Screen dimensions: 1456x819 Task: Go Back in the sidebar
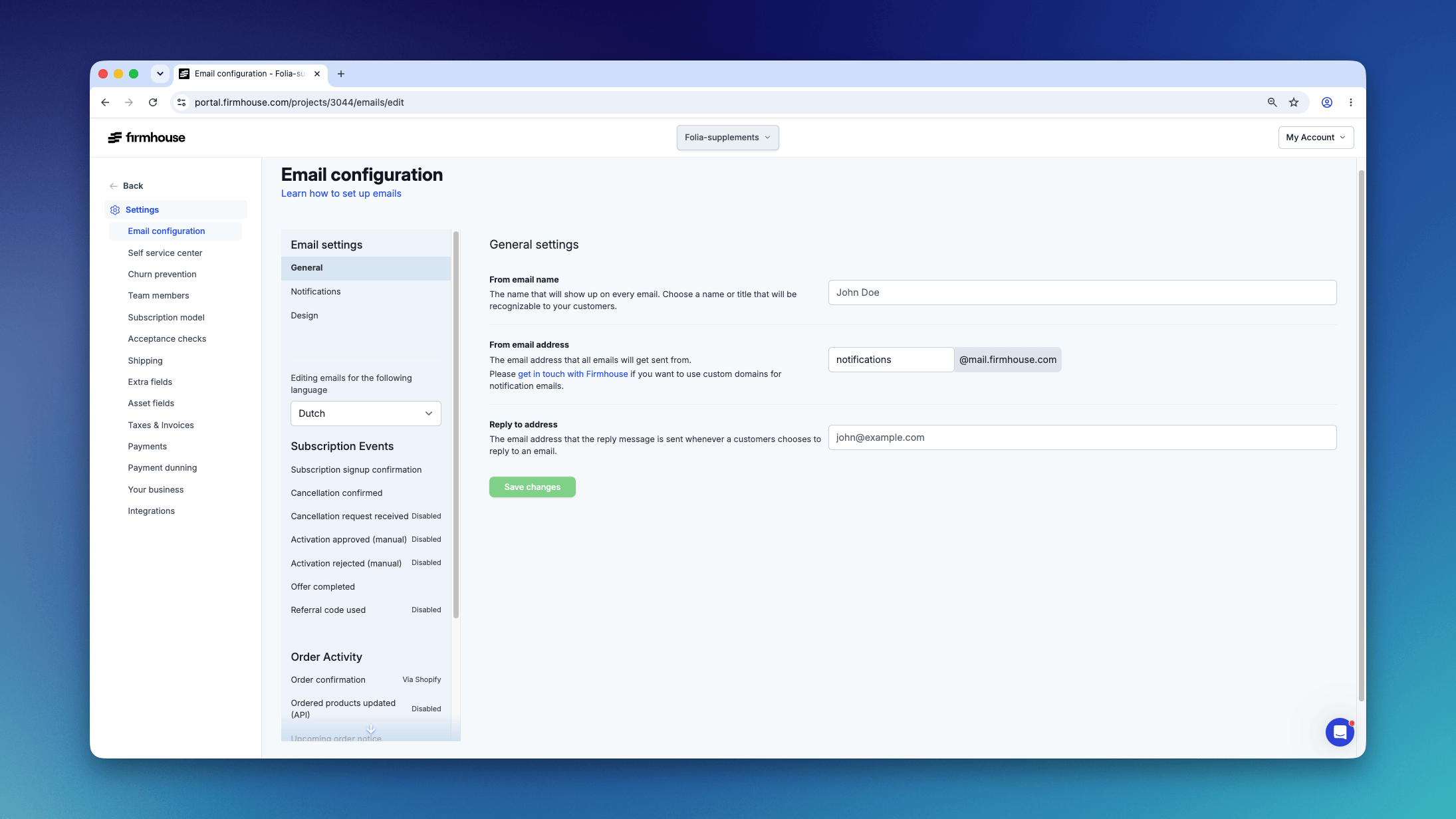pyautogui.click(x=126, y=186)
